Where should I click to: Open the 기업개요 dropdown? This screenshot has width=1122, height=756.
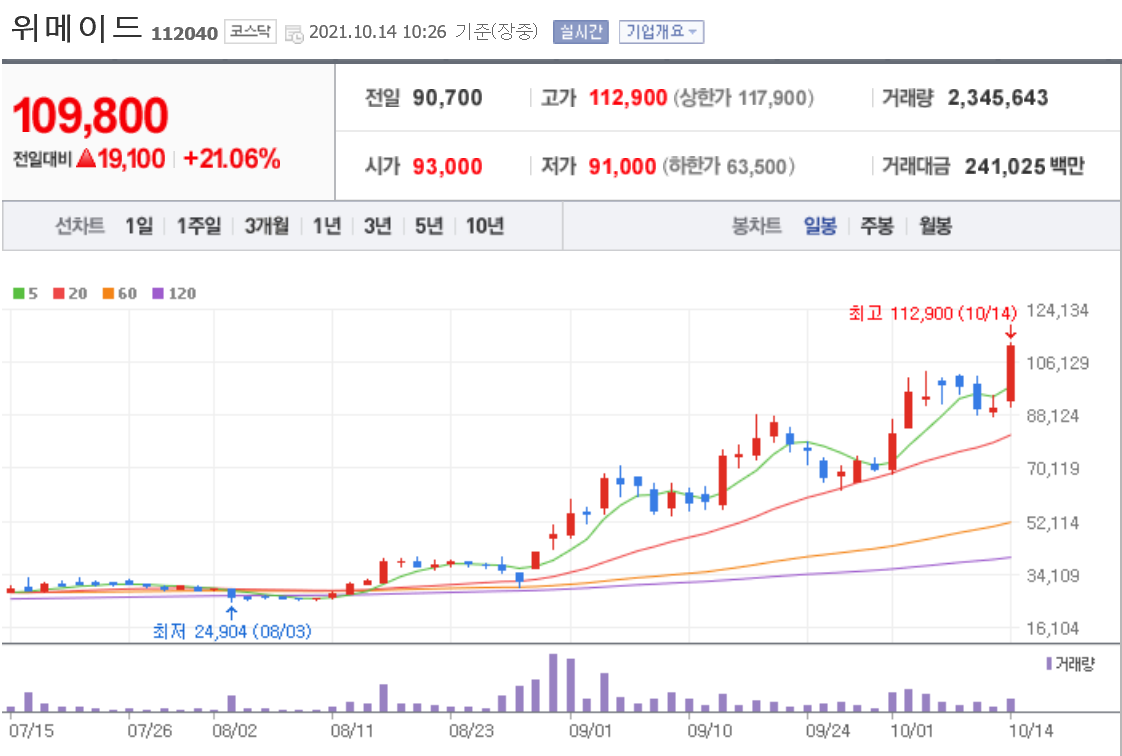coord(661,32)
